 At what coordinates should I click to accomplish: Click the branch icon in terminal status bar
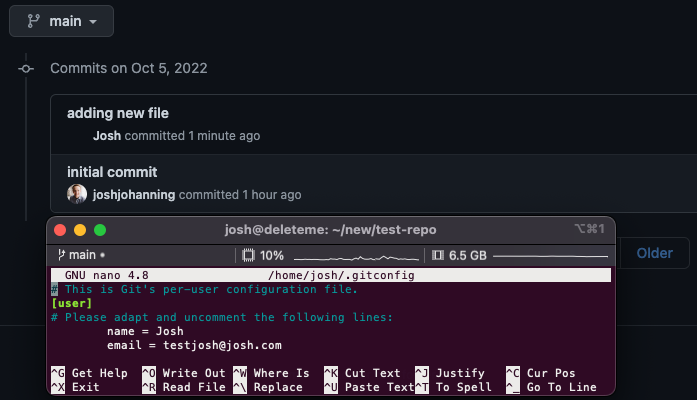[x=62, y=255]
